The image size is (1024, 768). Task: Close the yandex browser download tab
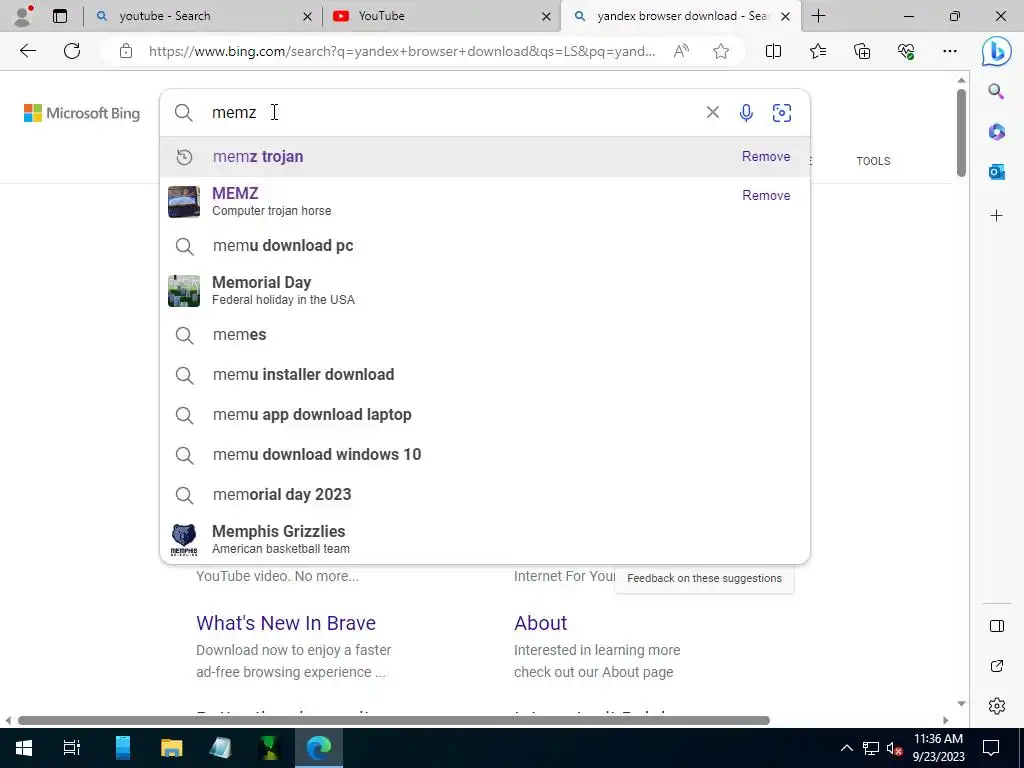point(786,16)
